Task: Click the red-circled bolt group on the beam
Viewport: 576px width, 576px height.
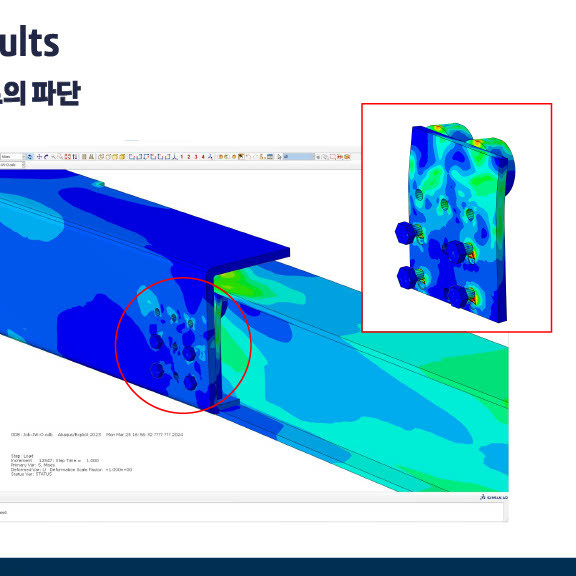Action: point(183,345)
